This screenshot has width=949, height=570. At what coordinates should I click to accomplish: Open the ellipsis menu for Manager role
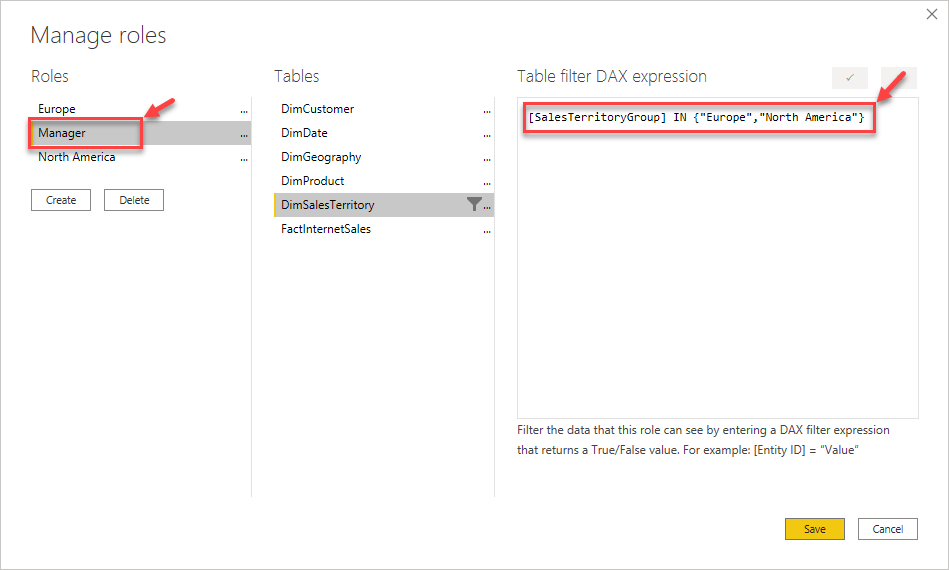pyautogui.click(x=244, y=134)
